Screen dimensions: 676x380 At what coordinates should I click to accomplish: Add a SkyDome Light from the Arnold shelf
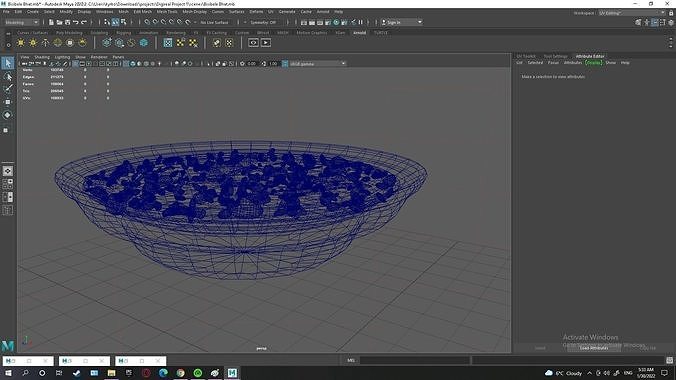pos(57,43)
